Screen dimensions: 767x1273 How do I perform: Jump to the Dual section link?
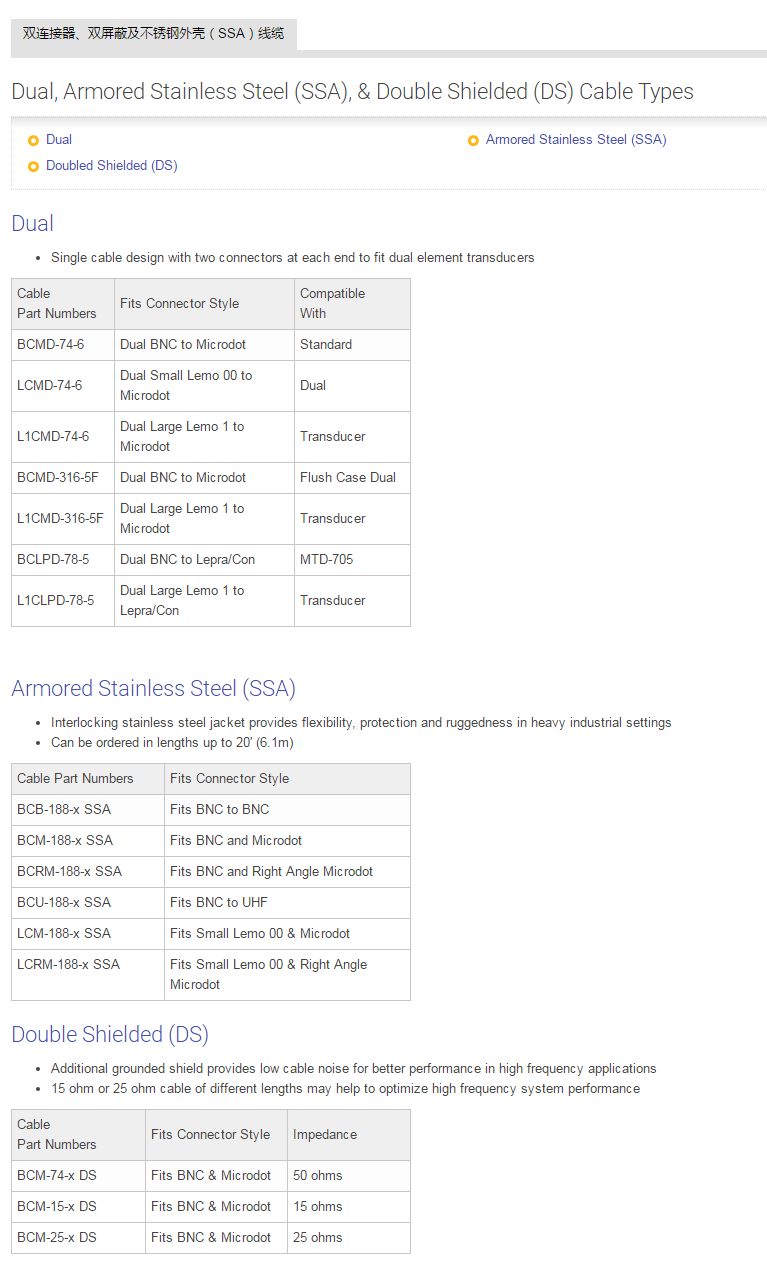pyautogui.click(x=59, y=140)
